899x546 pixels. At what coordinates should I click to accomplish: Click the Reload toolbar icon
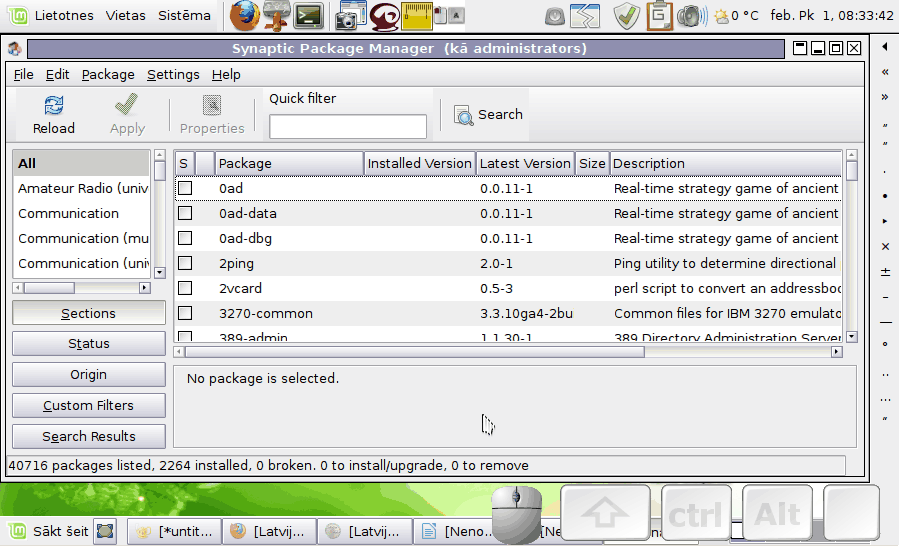[54, 106]
